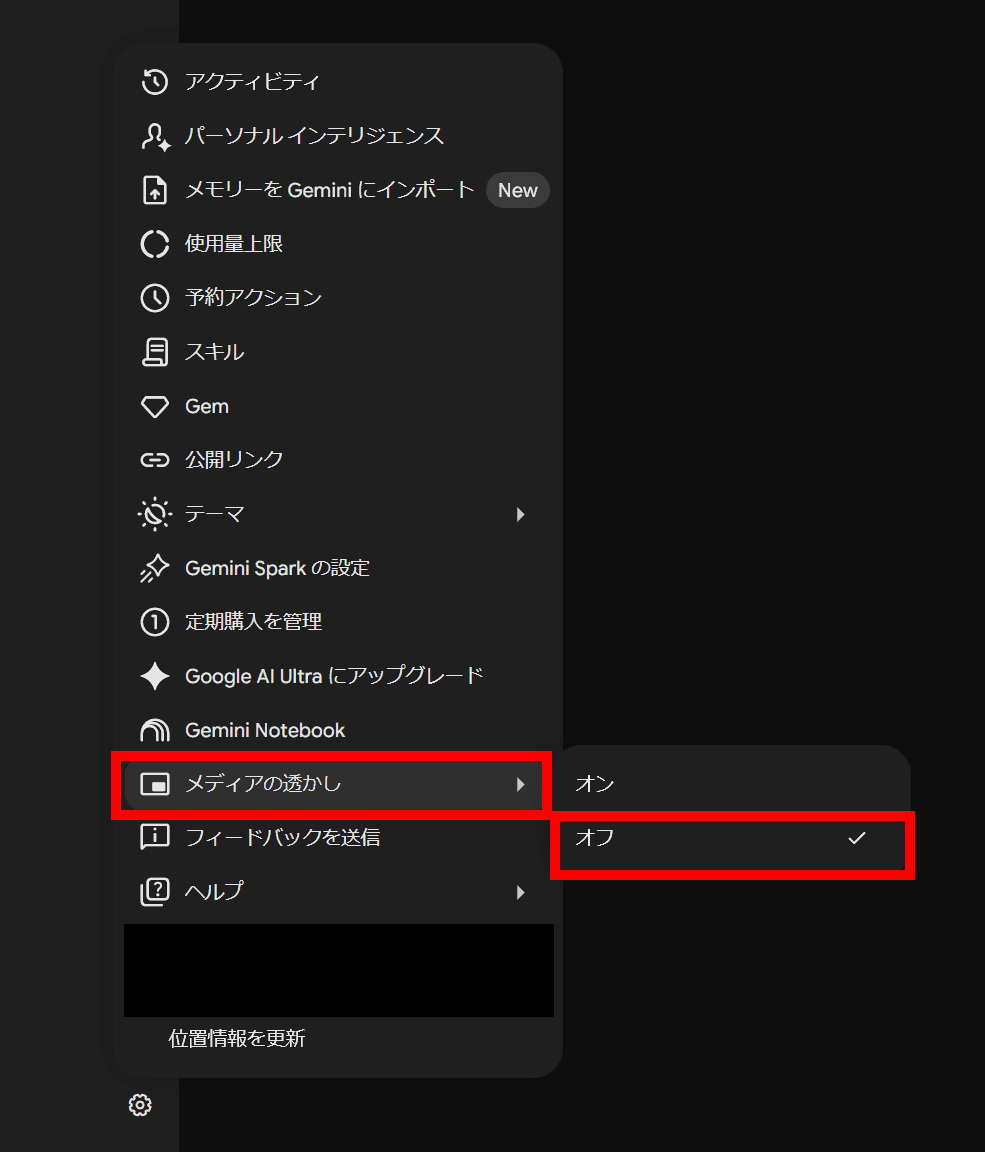Screen dimensions: 985x1152
Task: Click the Gemini Notebook arch icon
Action: 154,730
